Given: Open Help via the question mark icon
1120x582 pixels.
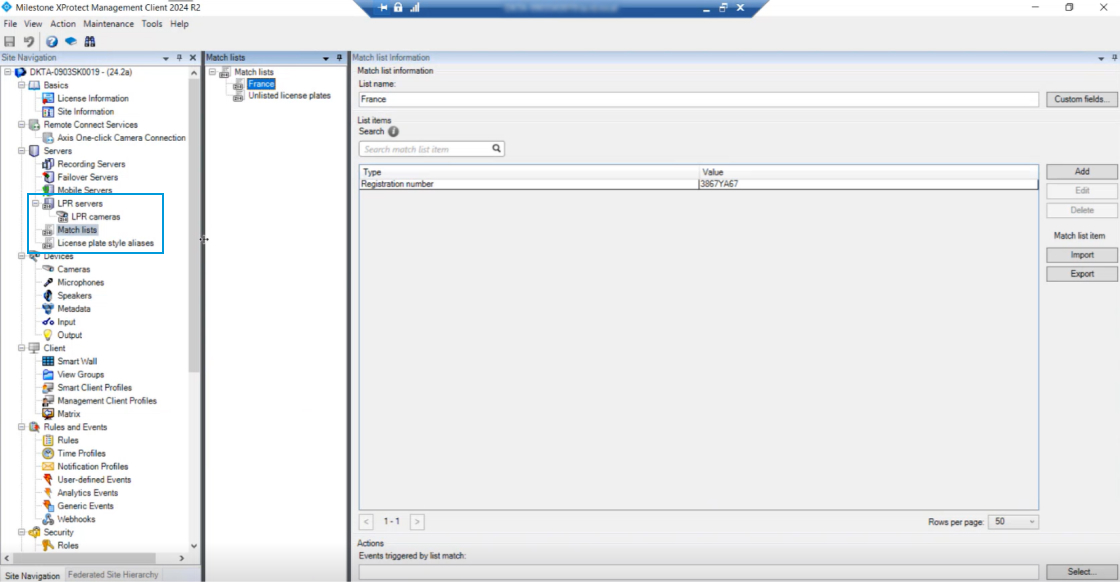Looking at the screenshot, I should pyautogui.click(x=52, y=42).
